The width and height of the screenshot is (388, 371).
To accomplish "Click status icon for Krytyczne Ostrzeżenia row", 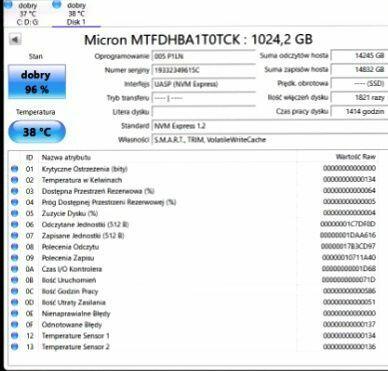I will [14, 169].
